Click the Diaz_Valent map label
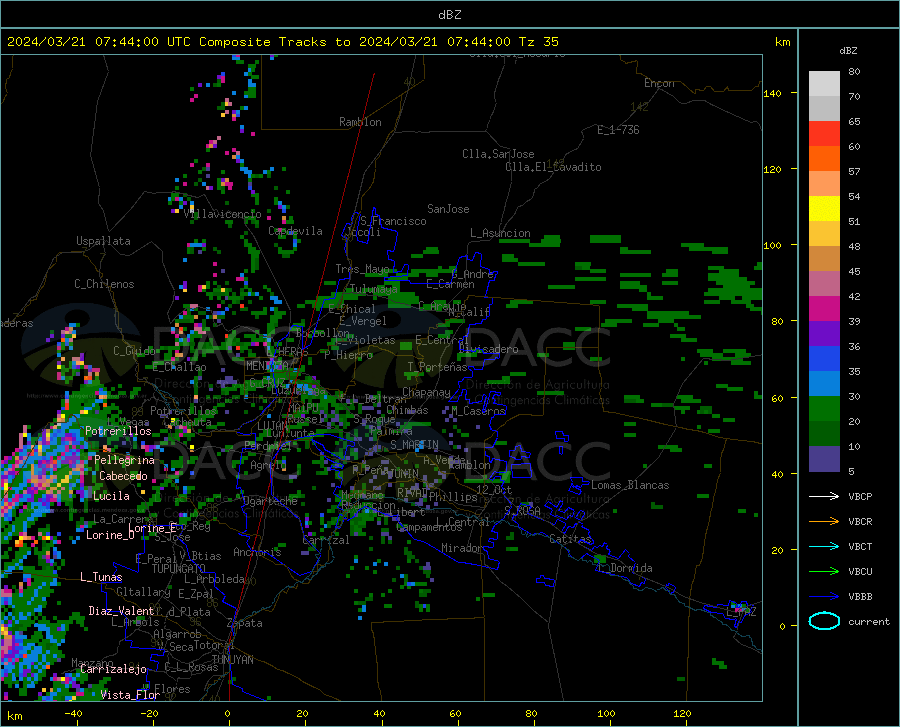900x727 pixels. coord(121,611)
